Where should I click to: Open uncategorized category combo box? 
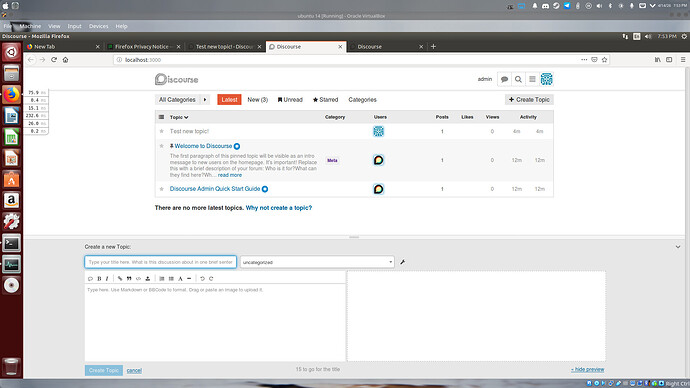(x=317, y=262)
